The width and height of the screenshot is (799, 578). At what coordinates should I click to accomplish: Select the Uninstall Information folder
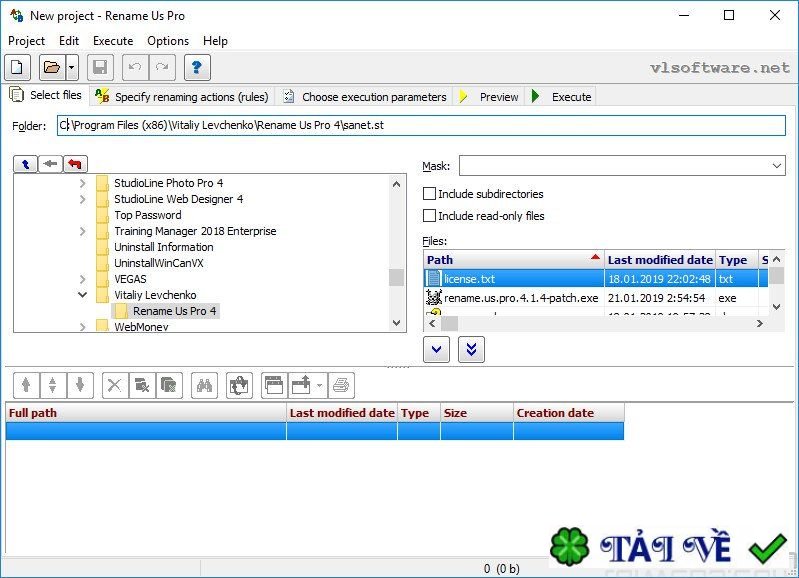164,247
